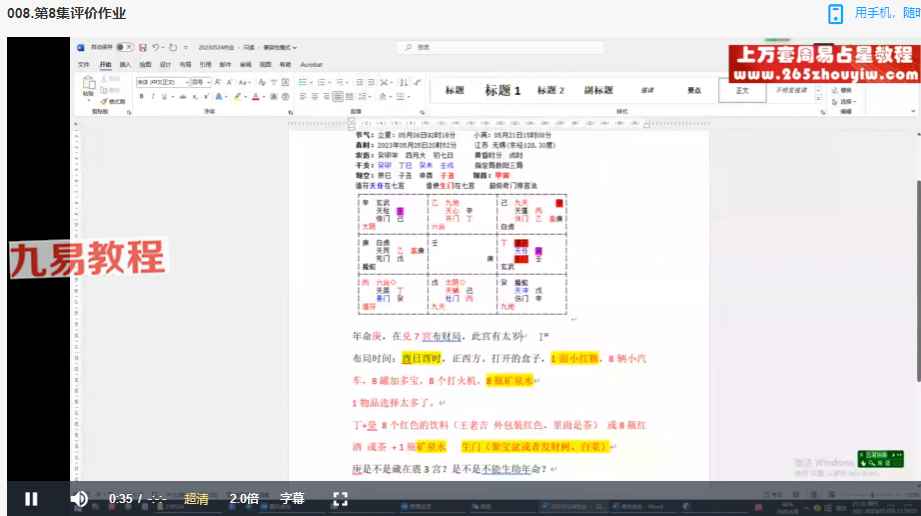Expand the Styles gallery
The width and height of the screenshot is (921, 516).
pyautogui.click(x=819, y=99)
